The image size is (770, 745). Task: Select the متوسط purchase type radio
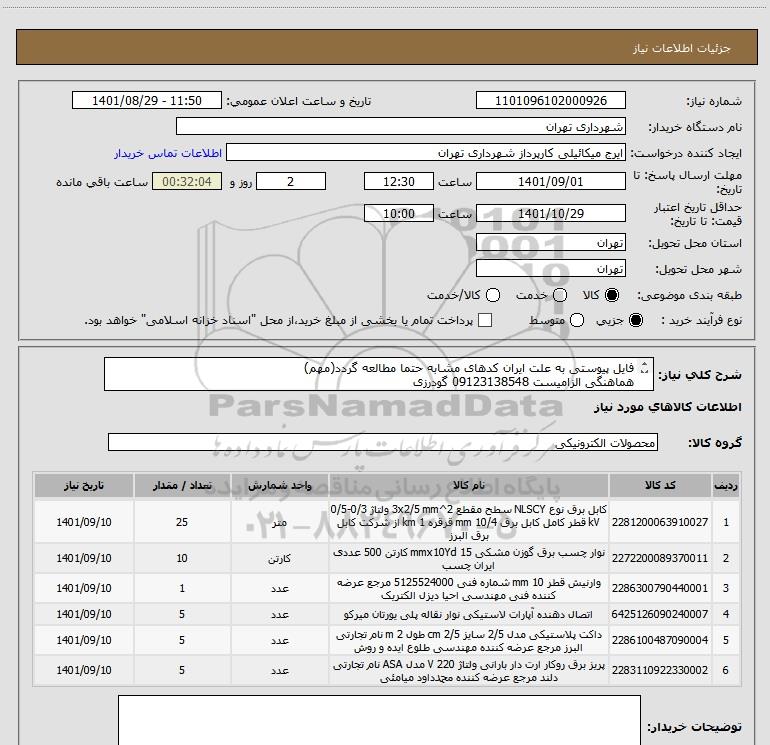[x=577, y=320]
